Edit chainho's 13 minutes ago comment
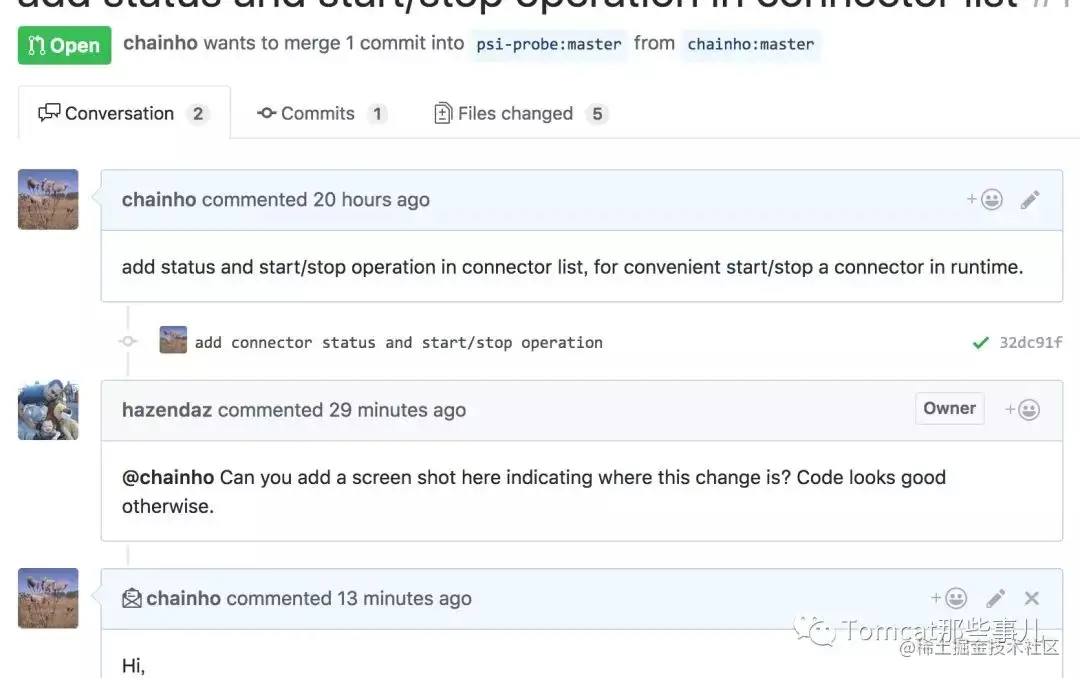This screenshot has width=1080, height=678. click(996, 598)
